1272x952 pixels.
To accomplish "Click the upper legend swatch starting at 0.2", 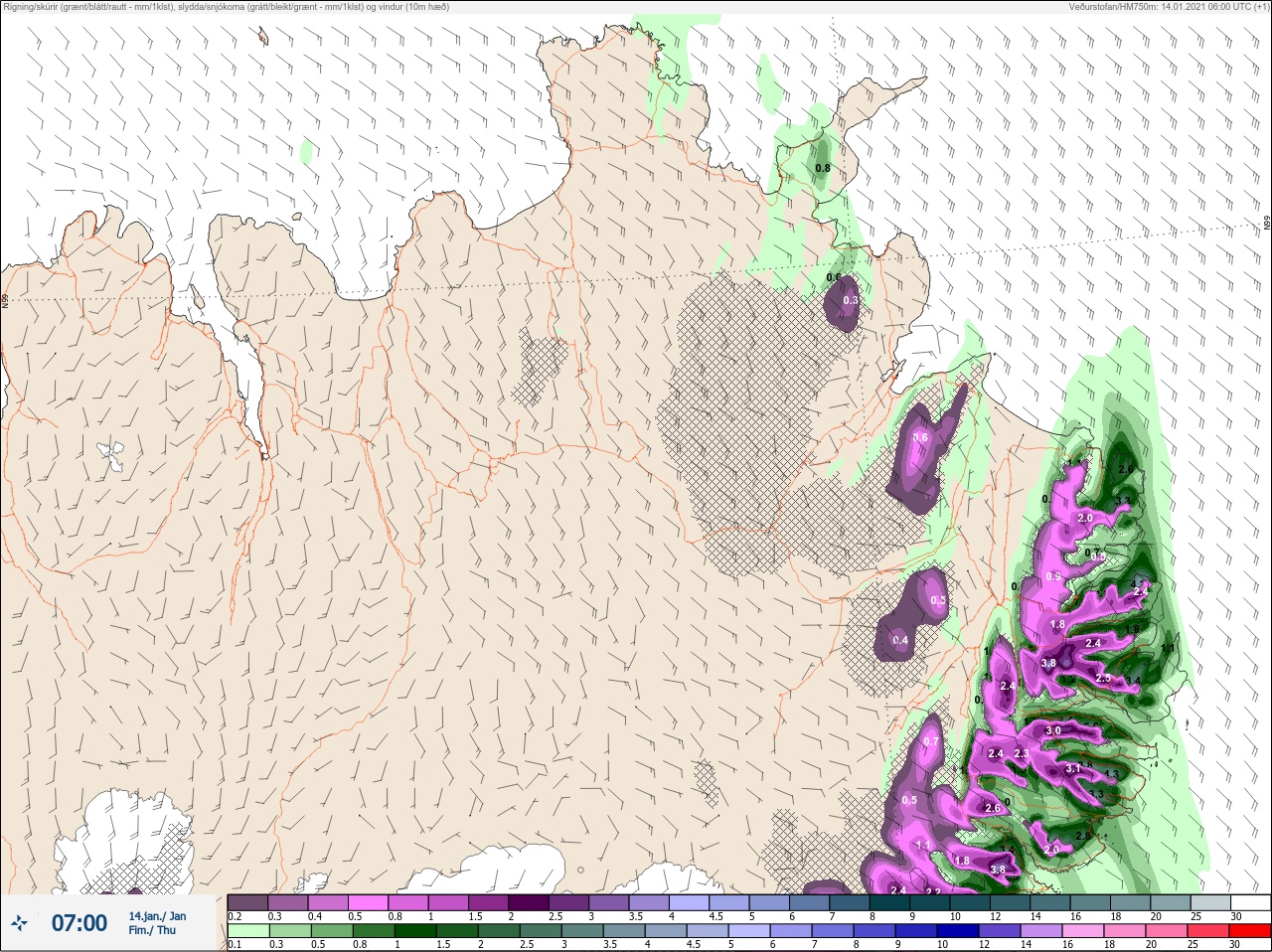I will 247,902.
